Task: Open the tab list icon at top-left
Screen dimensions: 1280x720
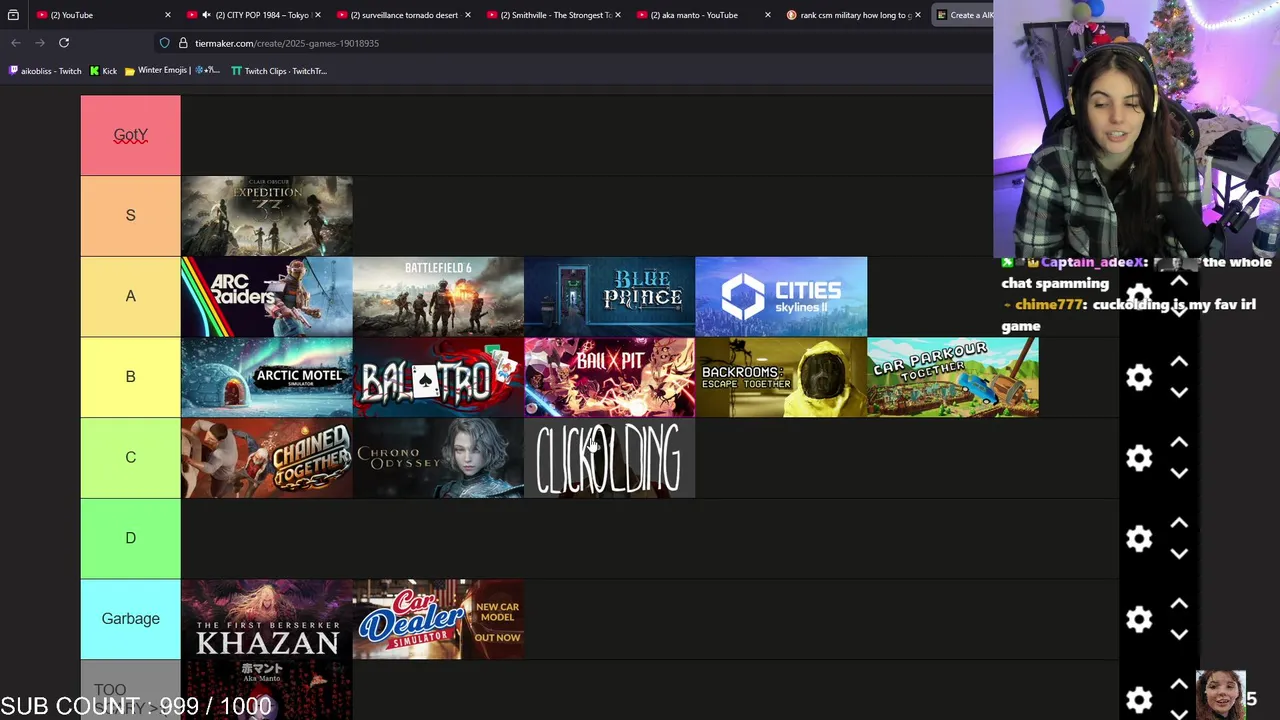Action: point(13,15)
